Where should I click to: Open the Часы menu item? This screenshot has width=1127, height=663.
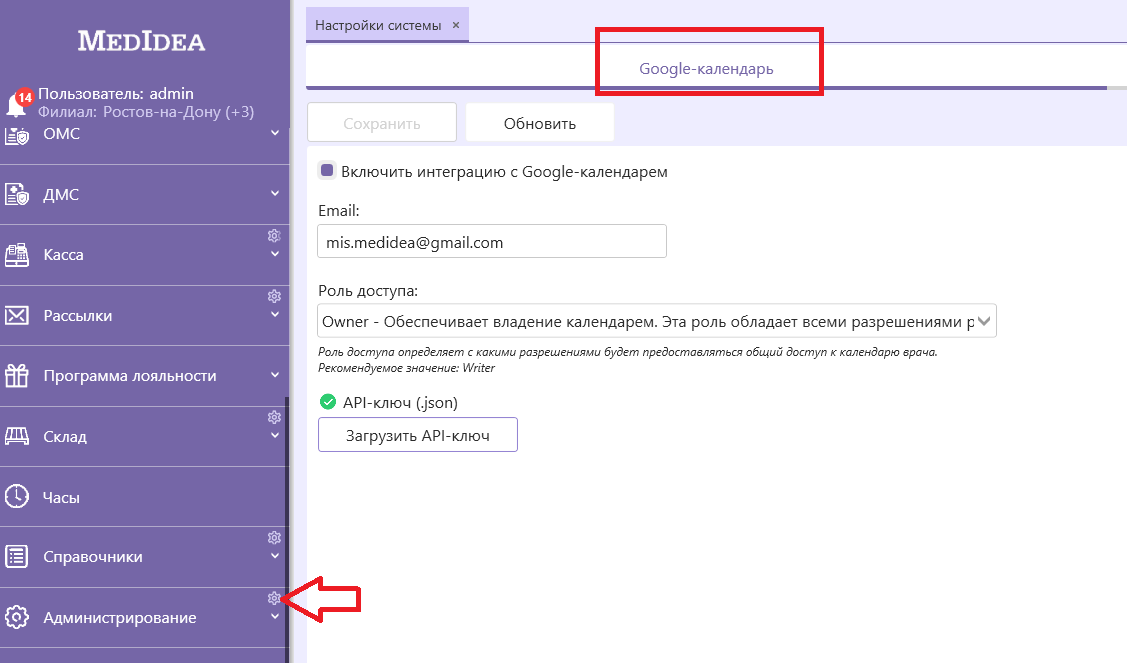[144, 497]
